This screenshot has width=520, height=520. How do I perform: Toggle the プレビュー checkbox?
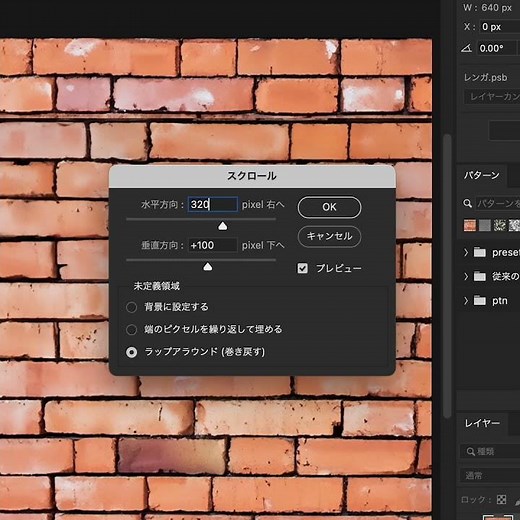click(x=302, y=268)
